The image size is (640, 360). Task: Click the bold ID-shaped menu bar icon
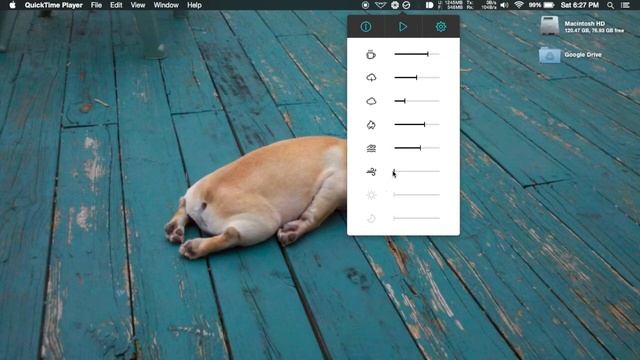point(429,5)
